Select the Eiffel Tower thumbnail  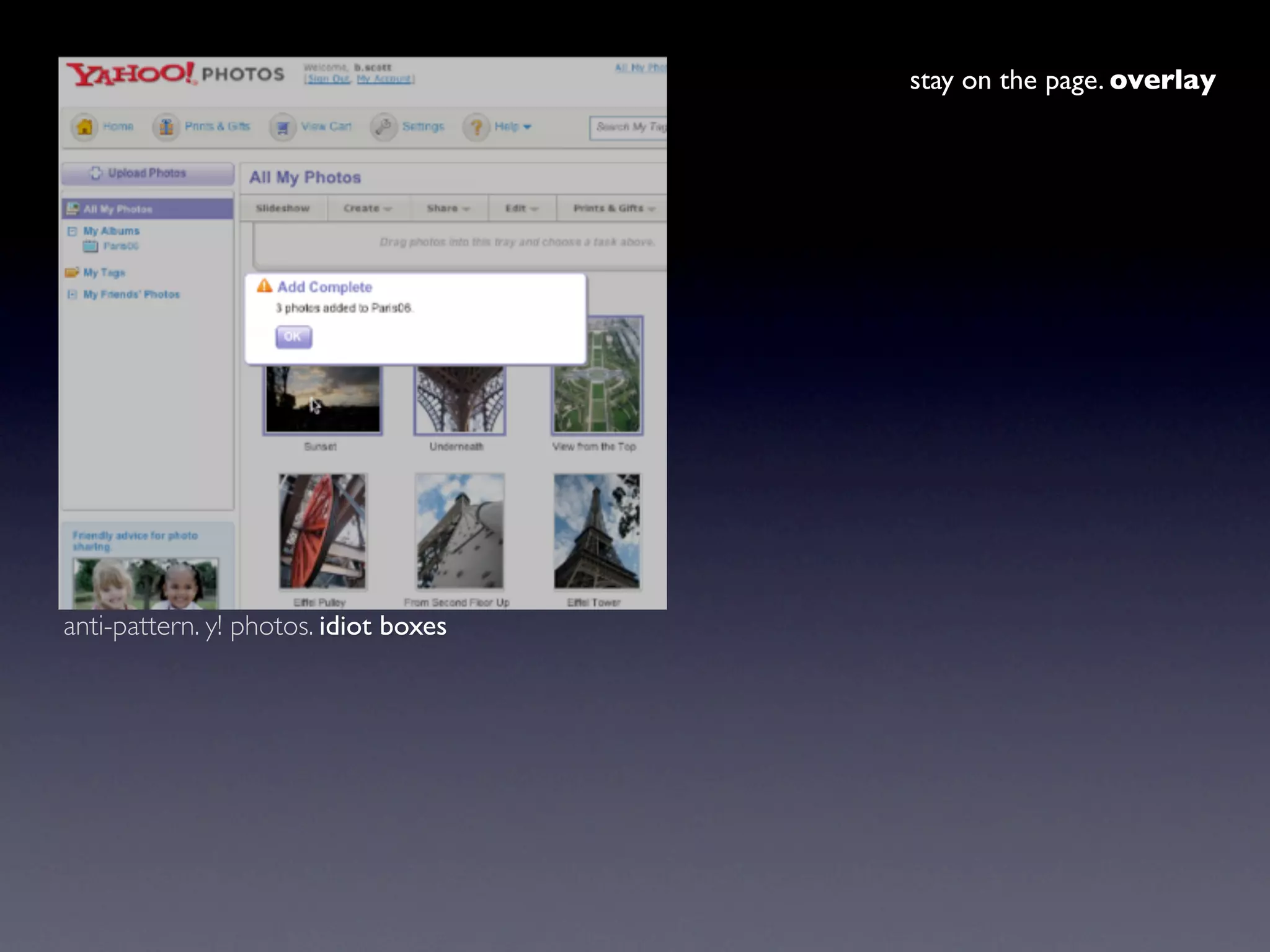click(x=597, y=531)
